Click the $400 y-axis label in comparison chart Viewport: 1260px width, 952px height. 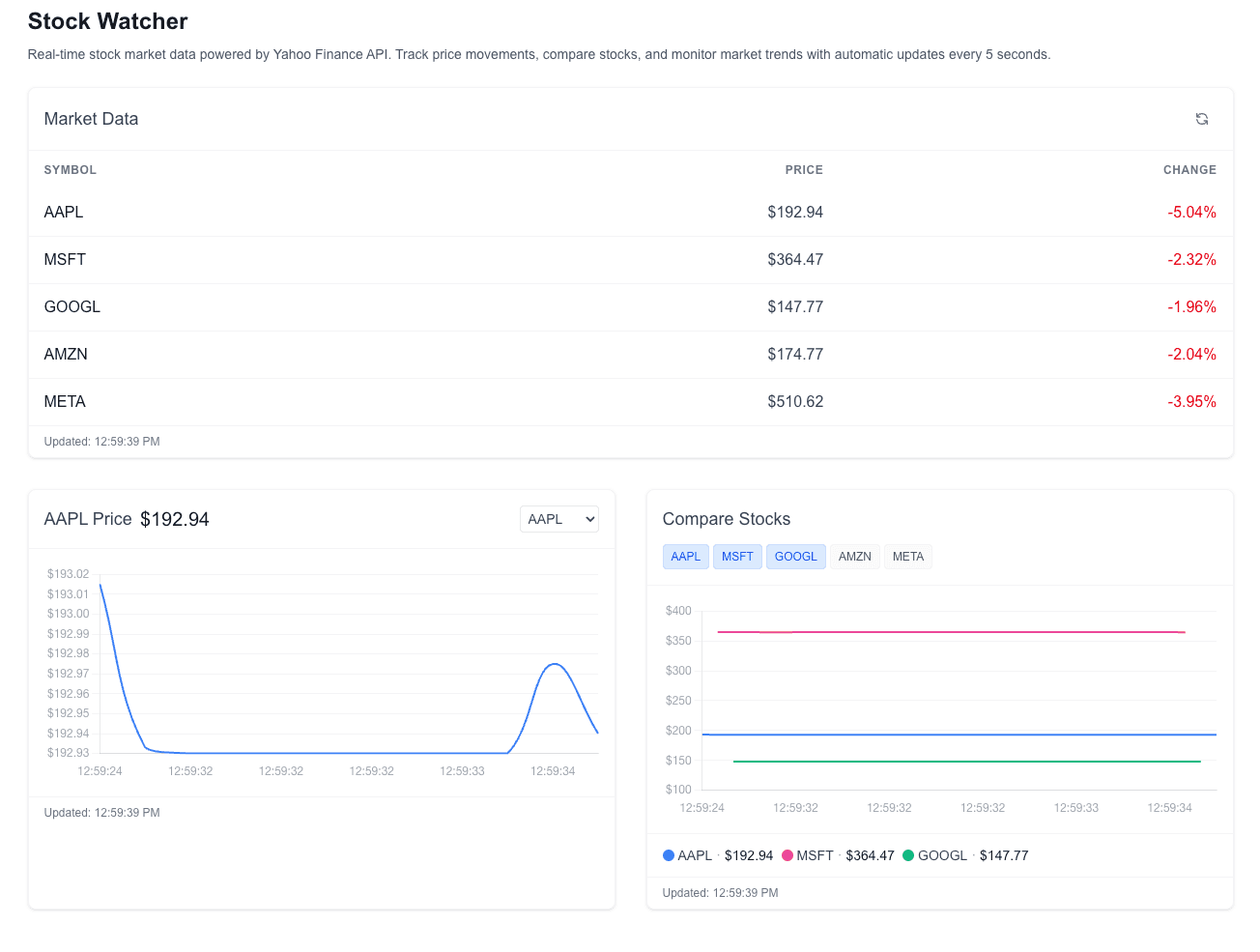point(678,611)
